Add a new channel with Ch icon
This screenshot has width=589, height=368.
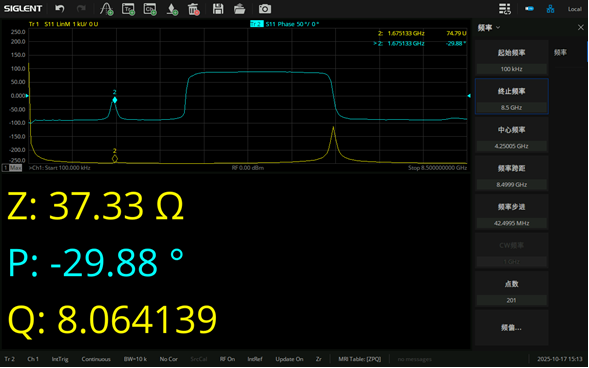click(x=150, y=9)
